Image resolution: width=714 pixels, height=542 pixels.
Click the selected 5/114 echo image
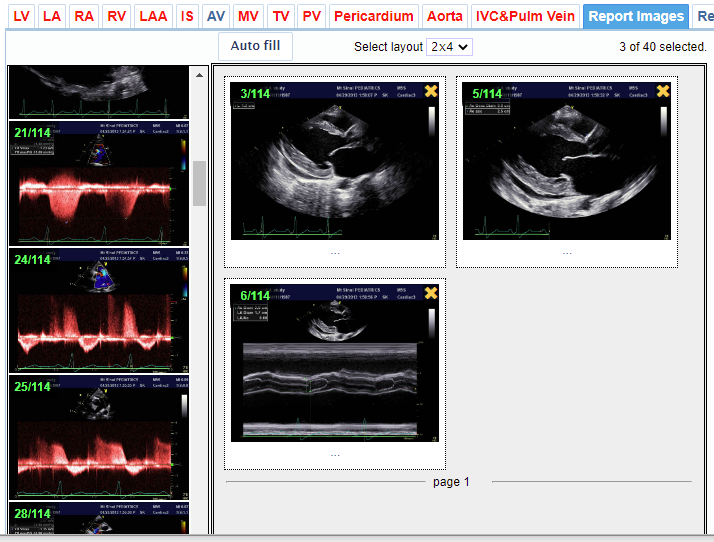tap(566, 161)
